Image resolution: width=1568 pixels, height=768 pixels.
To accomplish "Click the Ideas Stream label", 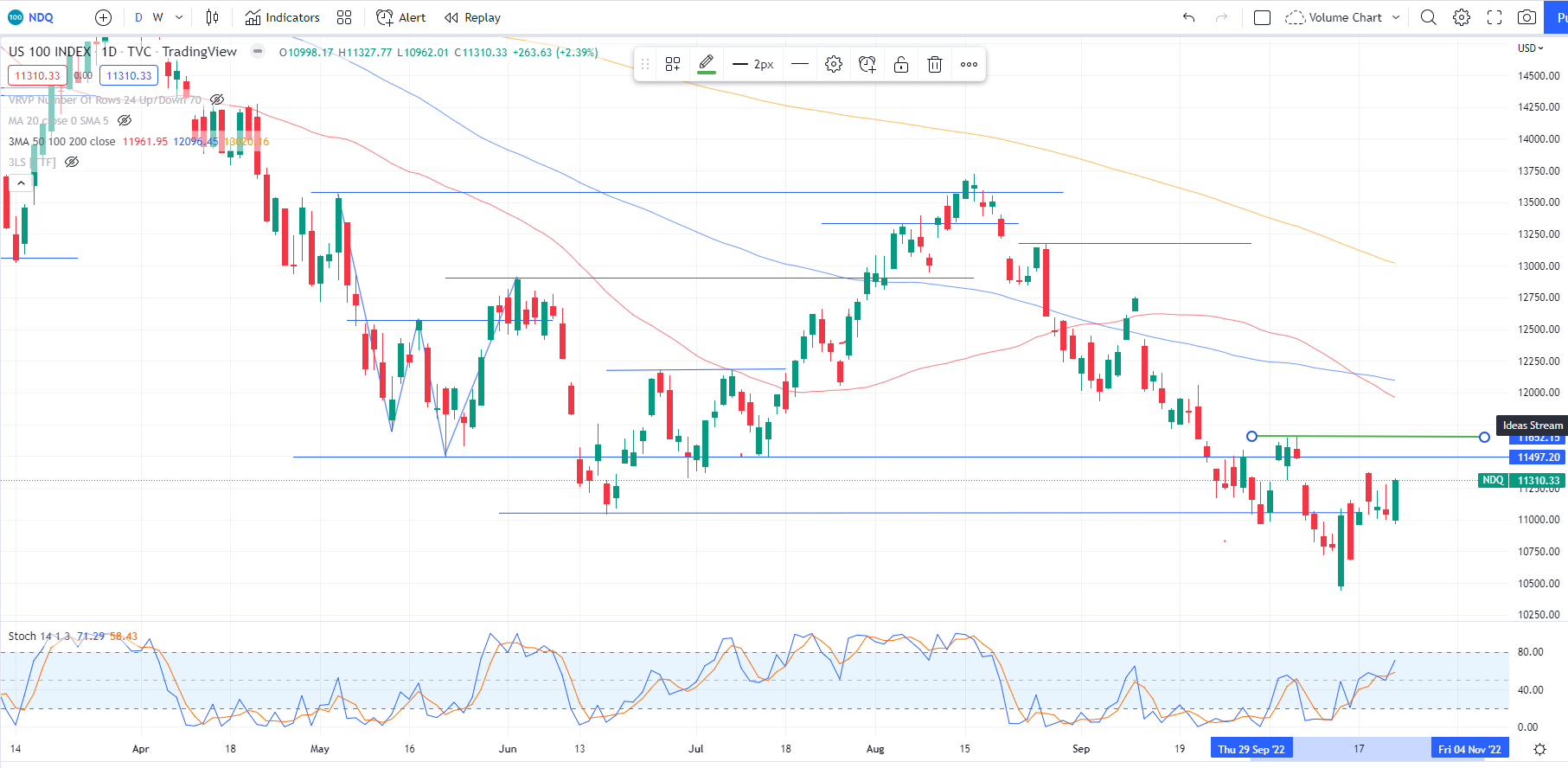I will click(1532, 425).
